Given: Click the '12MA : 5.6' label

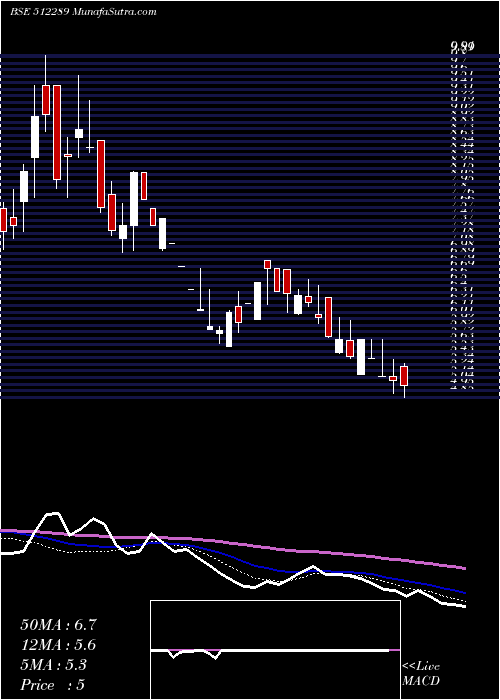Looking at the screenshot, I should tap(58, 645).
